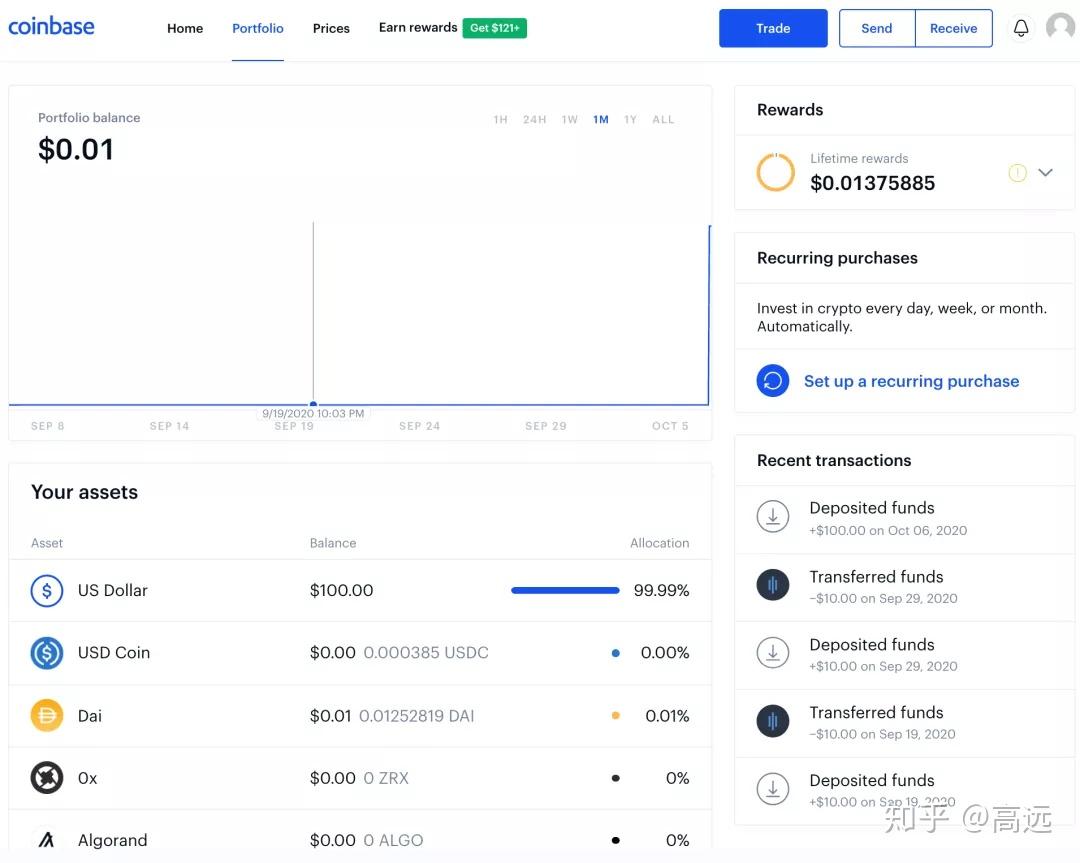The height and width of the screenshot is (863, 1080).
Task: Click the $0.01 portfolio balance value
Action: (76, 149)
